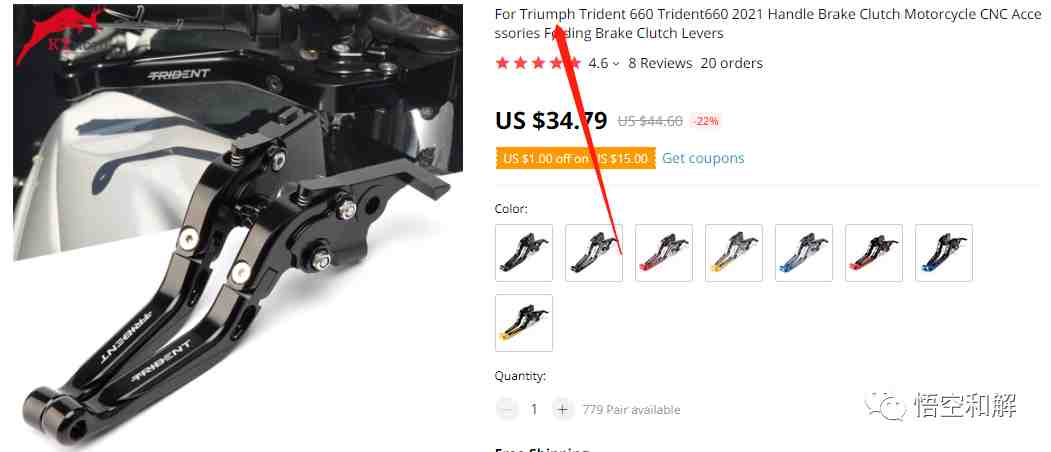Screen dimensions: 1051x452
Task: Pick the red-tipped silver lever color
Action: pyautogui.click(x=664, y=253)
